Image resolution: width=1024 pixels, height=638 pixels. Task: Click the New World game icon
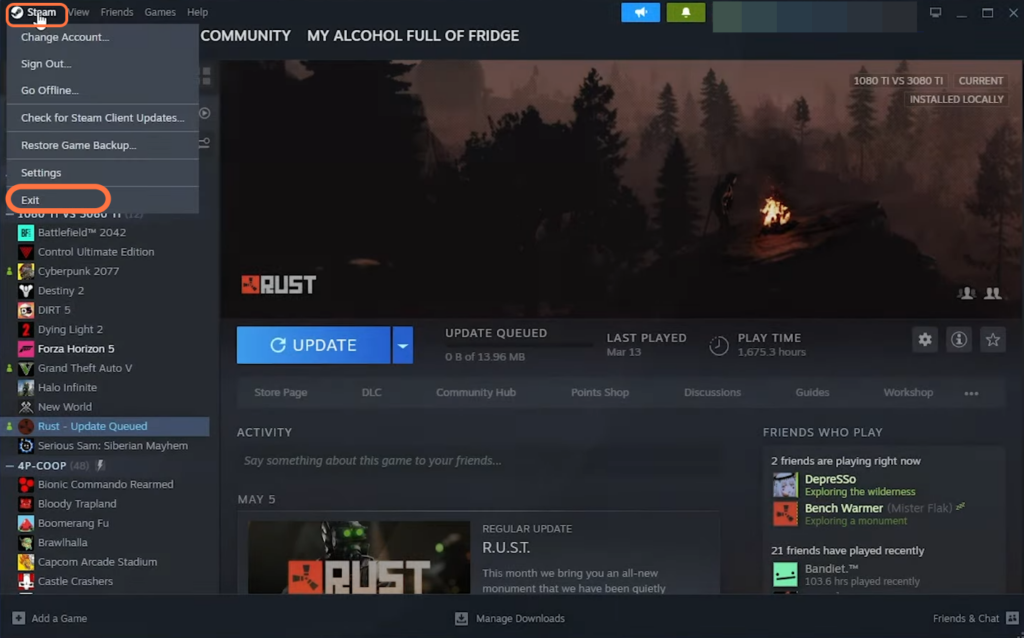coord(25,407)
